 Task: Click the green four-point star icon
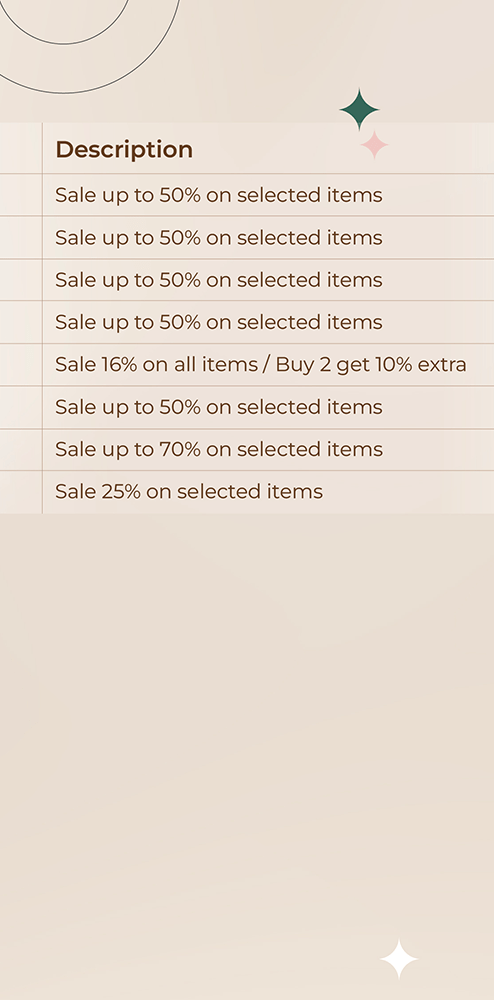point(360,110)
